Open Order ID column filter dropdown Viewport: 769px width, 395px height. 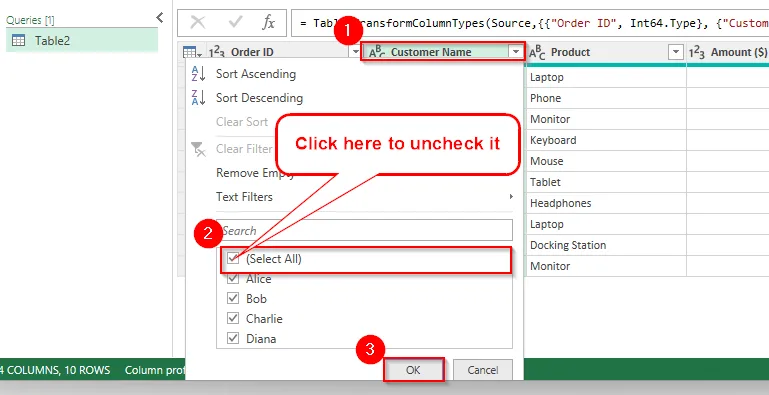pyautogui.click(x=356, y=52)
